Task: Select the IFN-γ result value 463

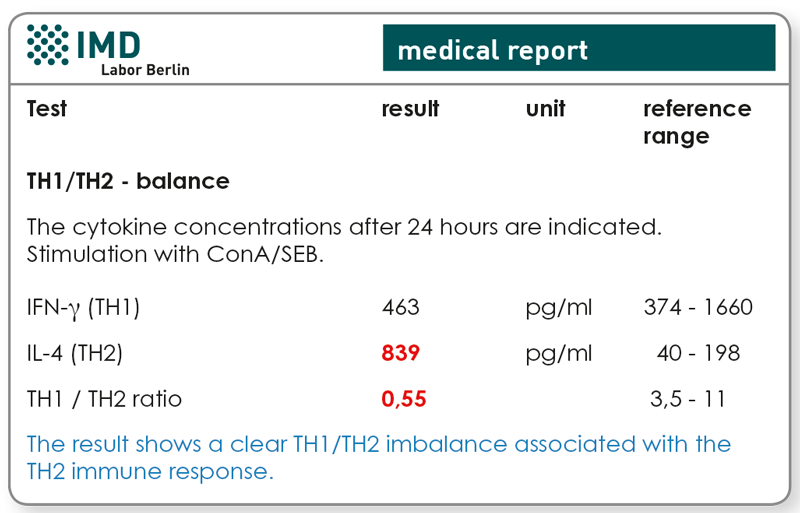Action: point(401,307)
